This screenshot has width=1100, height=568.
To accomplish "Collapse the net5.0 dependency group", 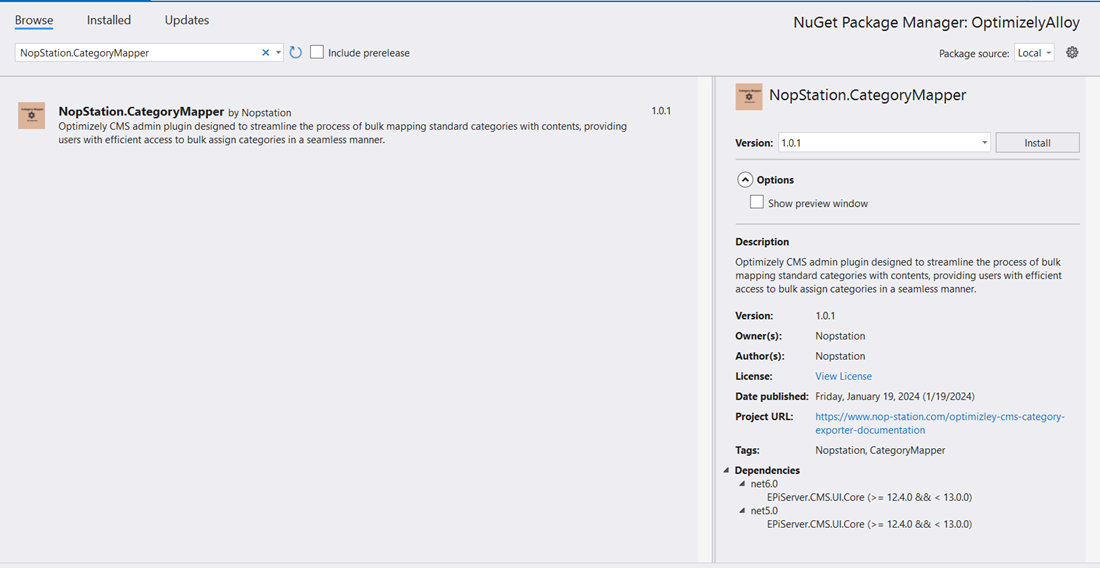I will click(x=742, y=510).
